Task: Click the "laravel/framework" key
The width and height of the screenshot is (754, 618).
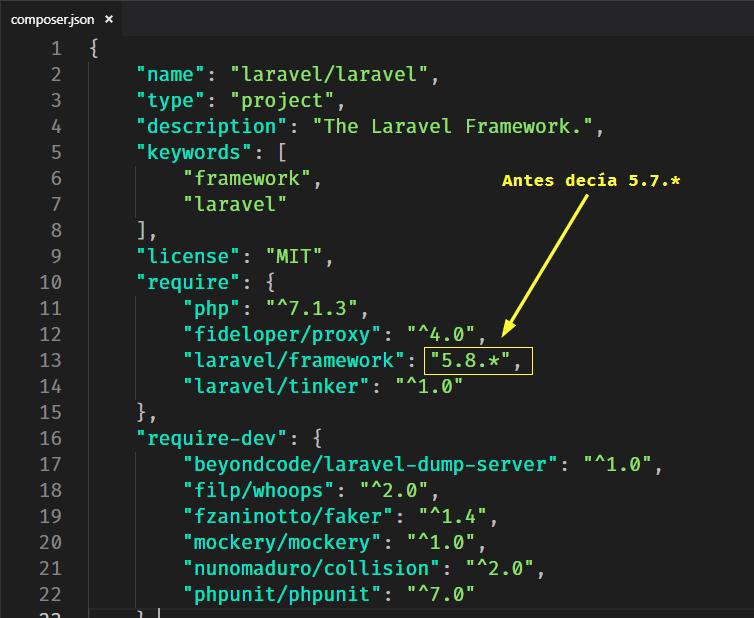Action: click(x=294, y=360)
